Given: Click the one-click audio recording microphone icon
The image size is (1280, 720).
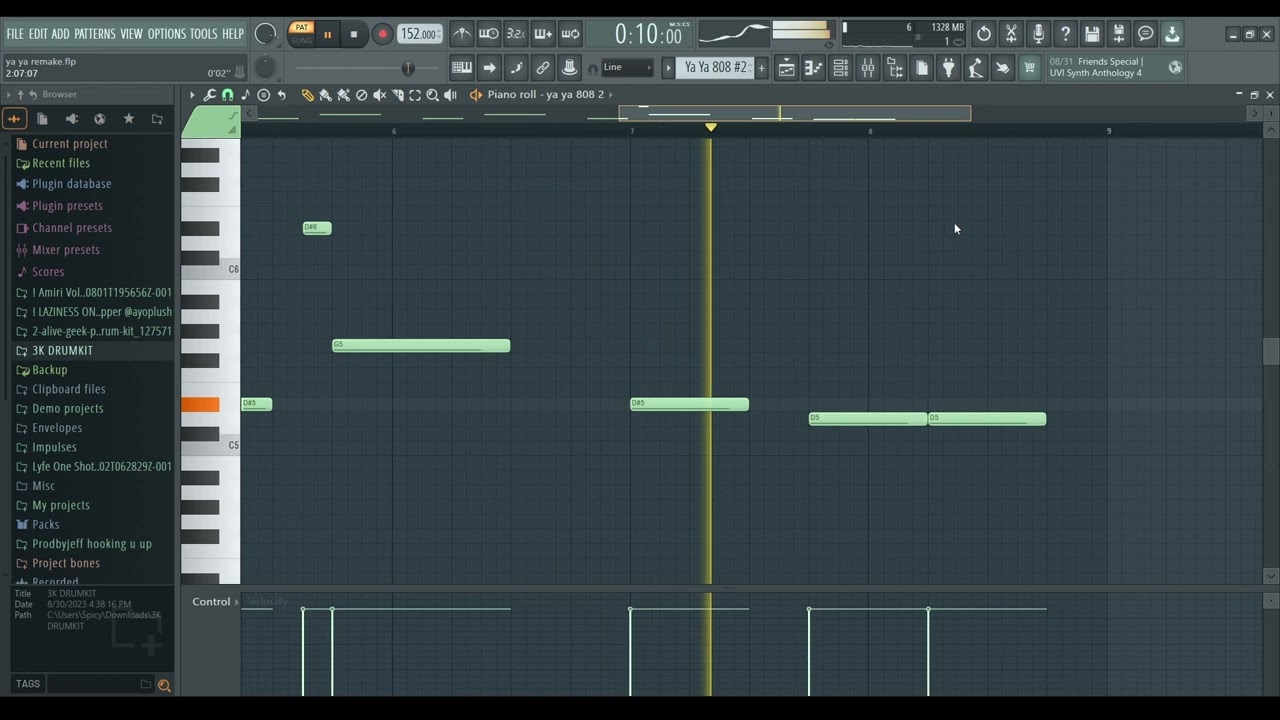Looking at the screenshot, I should pos(1038,34).
